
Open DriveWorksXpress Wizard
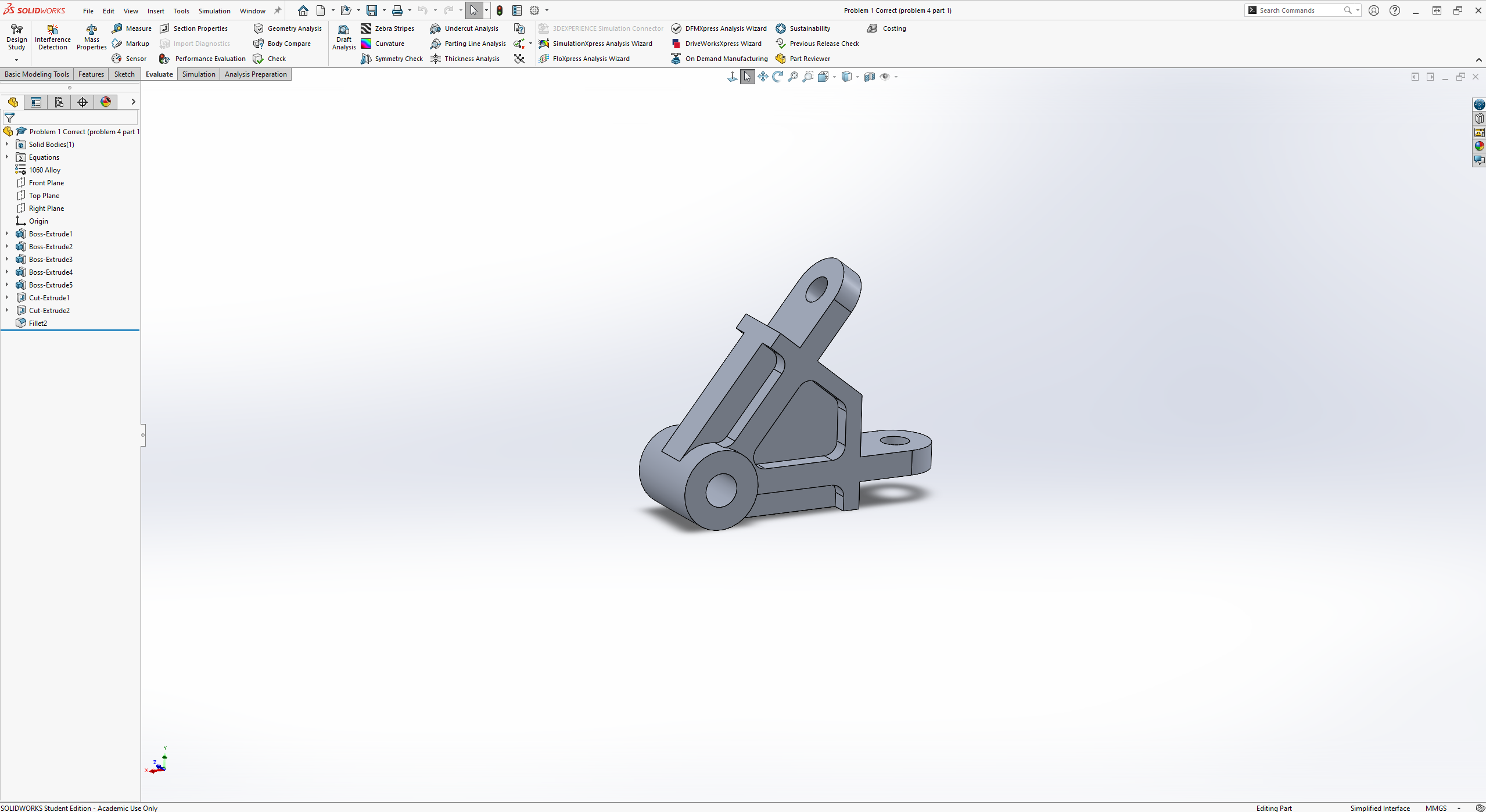[716, 44]
